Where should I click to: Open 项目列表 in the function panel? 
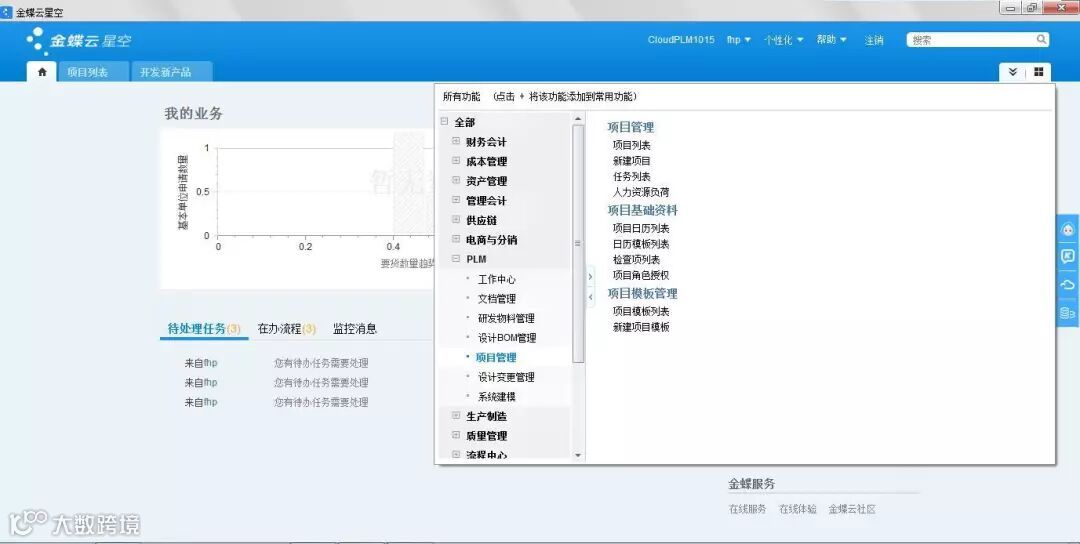[632, 145]
